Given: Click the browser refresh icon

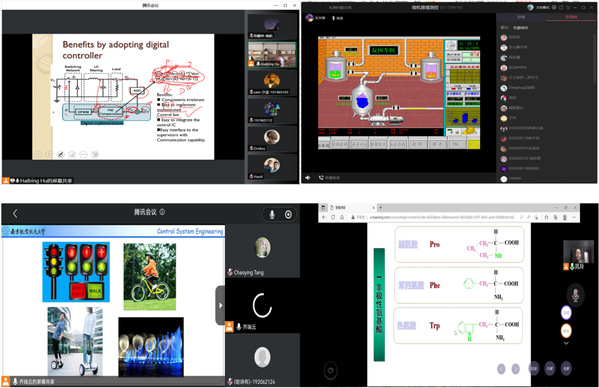Looking at the screenshot, I should [333, 217].
